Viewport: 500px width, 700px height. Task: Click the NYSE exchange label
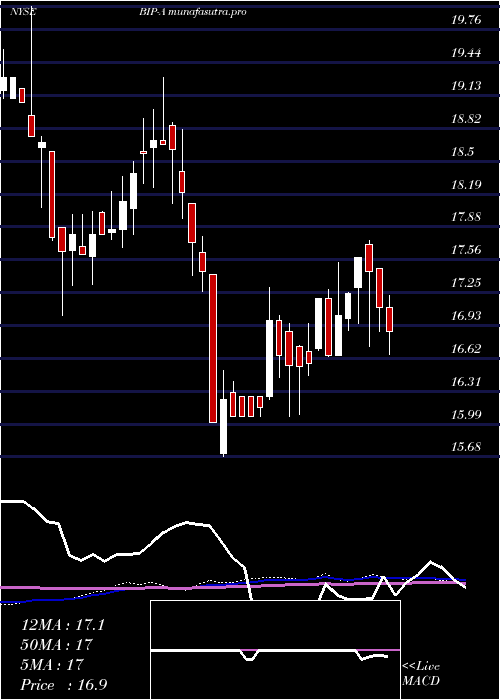pos(23,12)
